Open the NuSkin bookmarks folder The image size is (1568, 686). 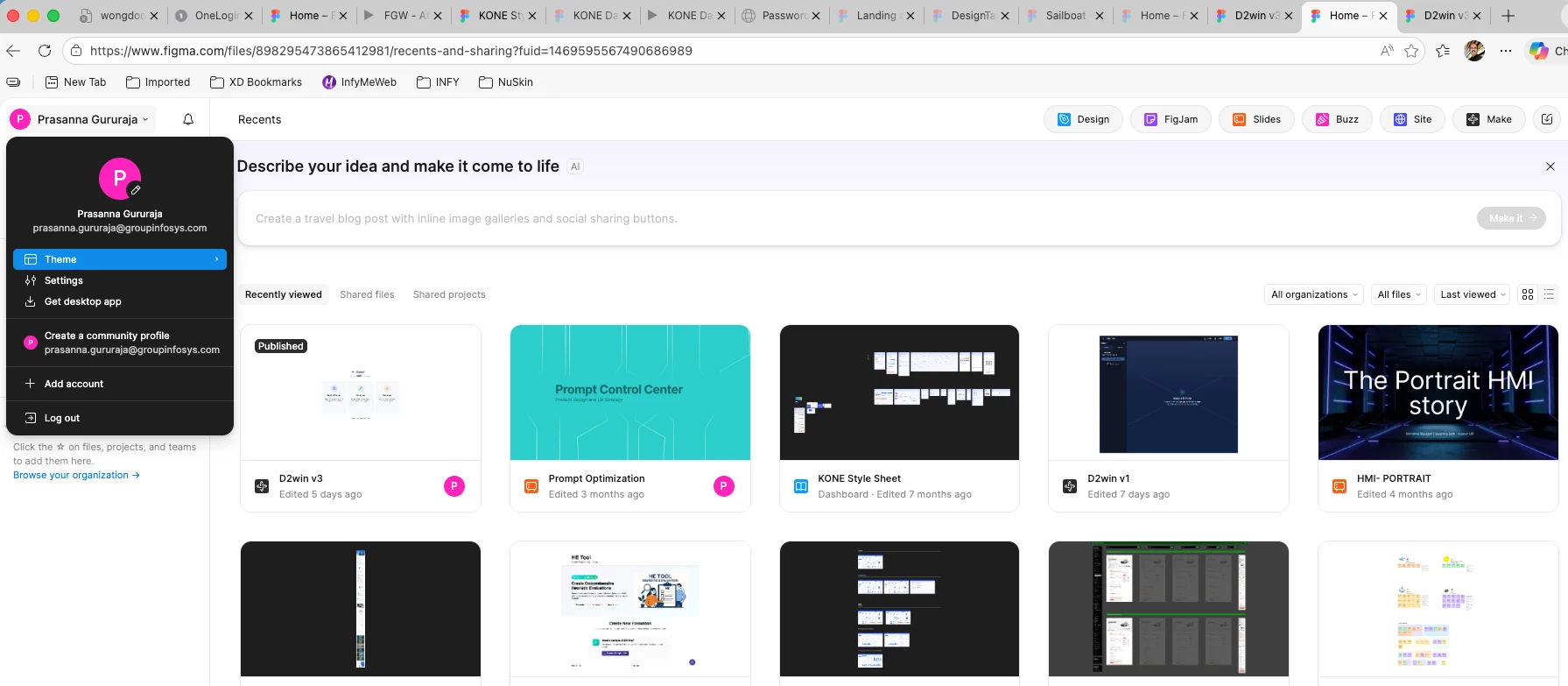pos(506,82)
